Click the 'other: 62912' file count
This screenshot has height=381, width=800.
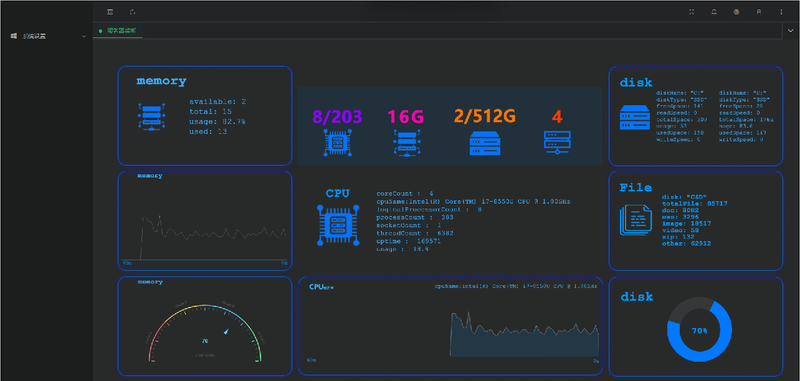click(x=686, y=244)
